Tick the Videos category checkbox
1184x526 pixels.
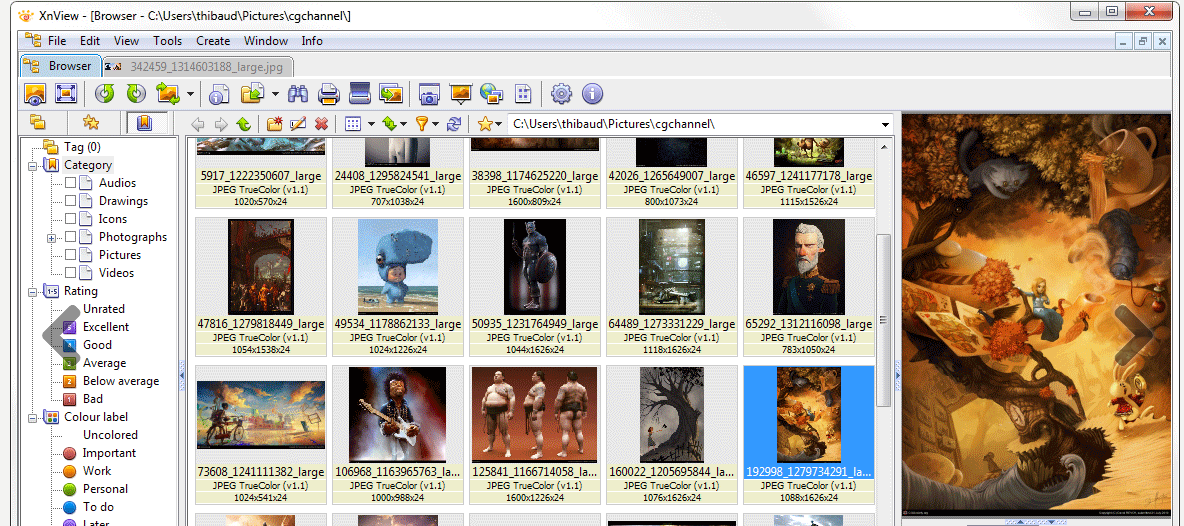click(x=70, y=273)
